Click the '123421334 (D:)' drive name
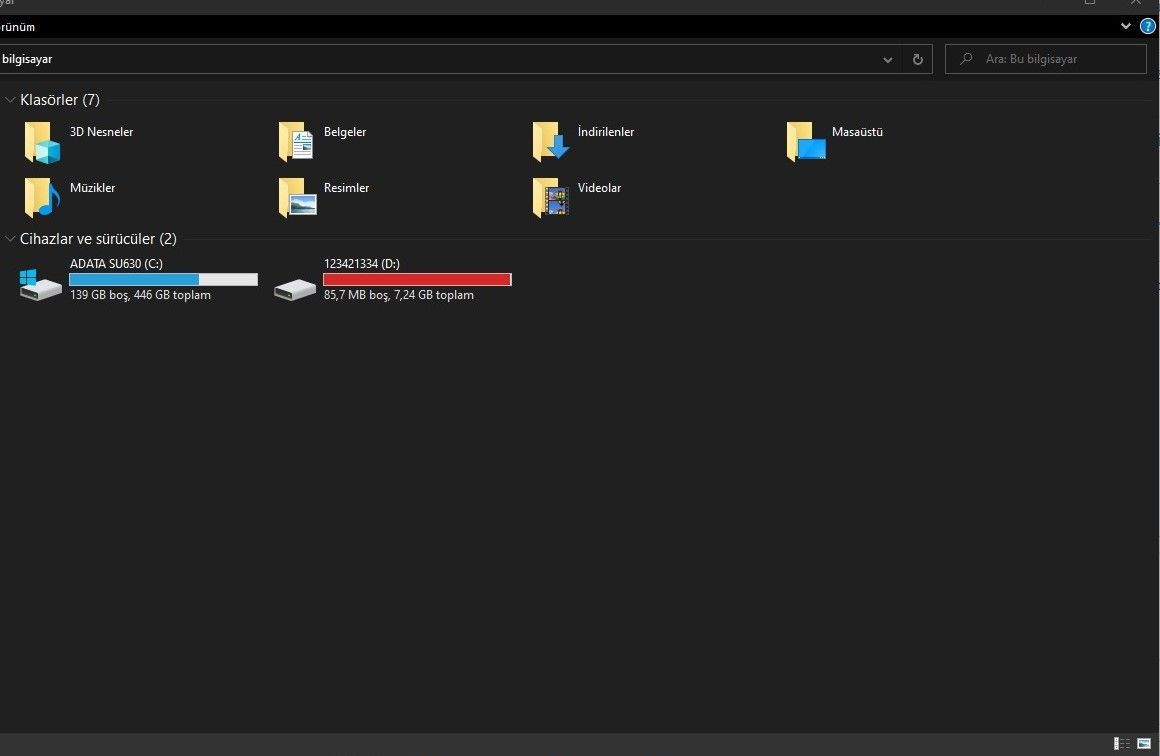The width and height of the screenshot is (1160, 756). coord(362,263)
